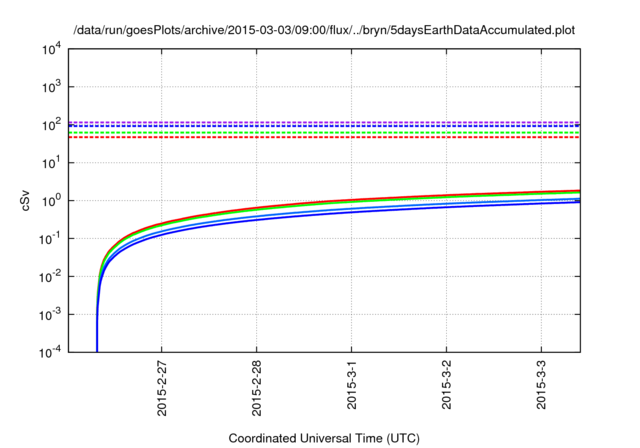Click the 2015-3-1 date label

(x=351, y=384)
